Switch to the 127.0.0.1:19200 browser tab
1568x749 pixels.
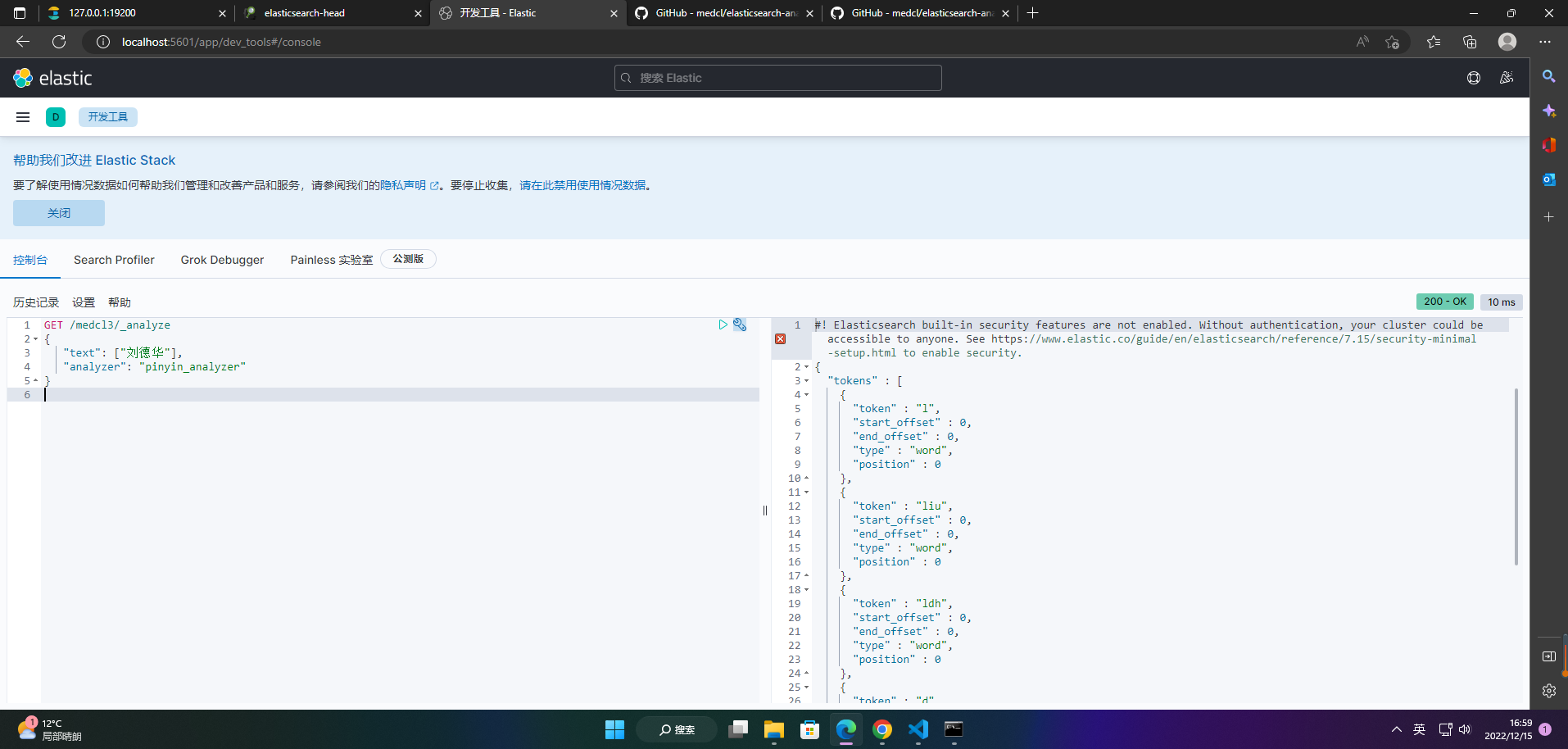(x=136, y=13)
